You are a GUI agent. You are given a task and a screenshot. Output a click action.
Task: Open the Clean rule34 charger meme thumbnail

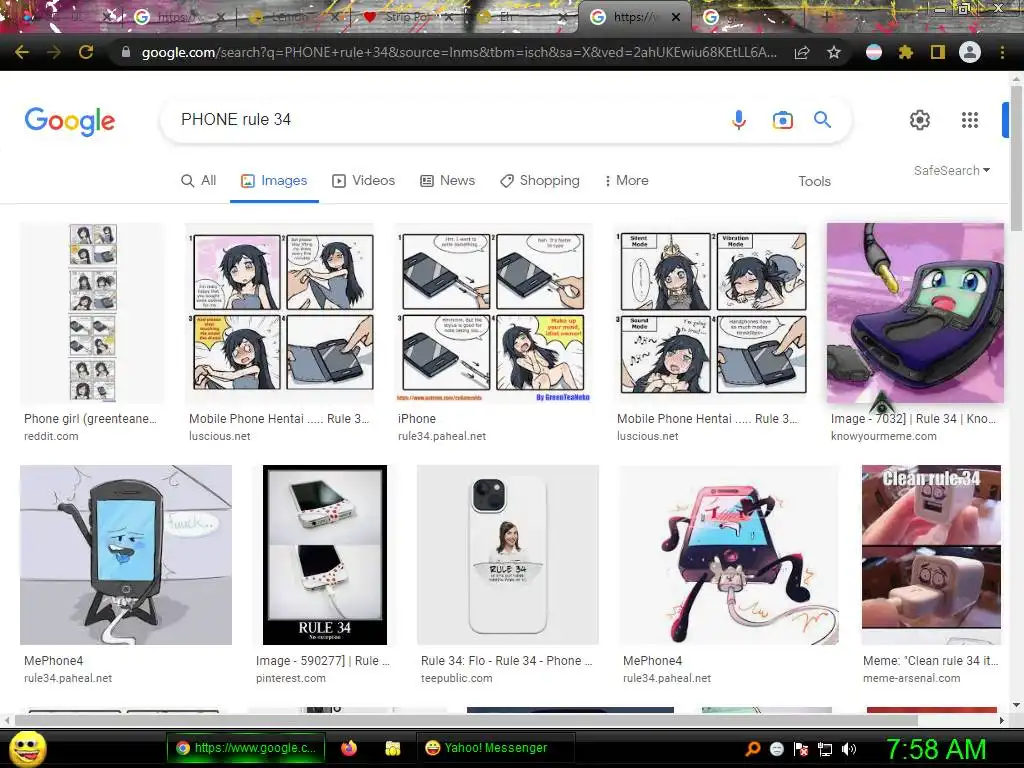pos(931,554)
